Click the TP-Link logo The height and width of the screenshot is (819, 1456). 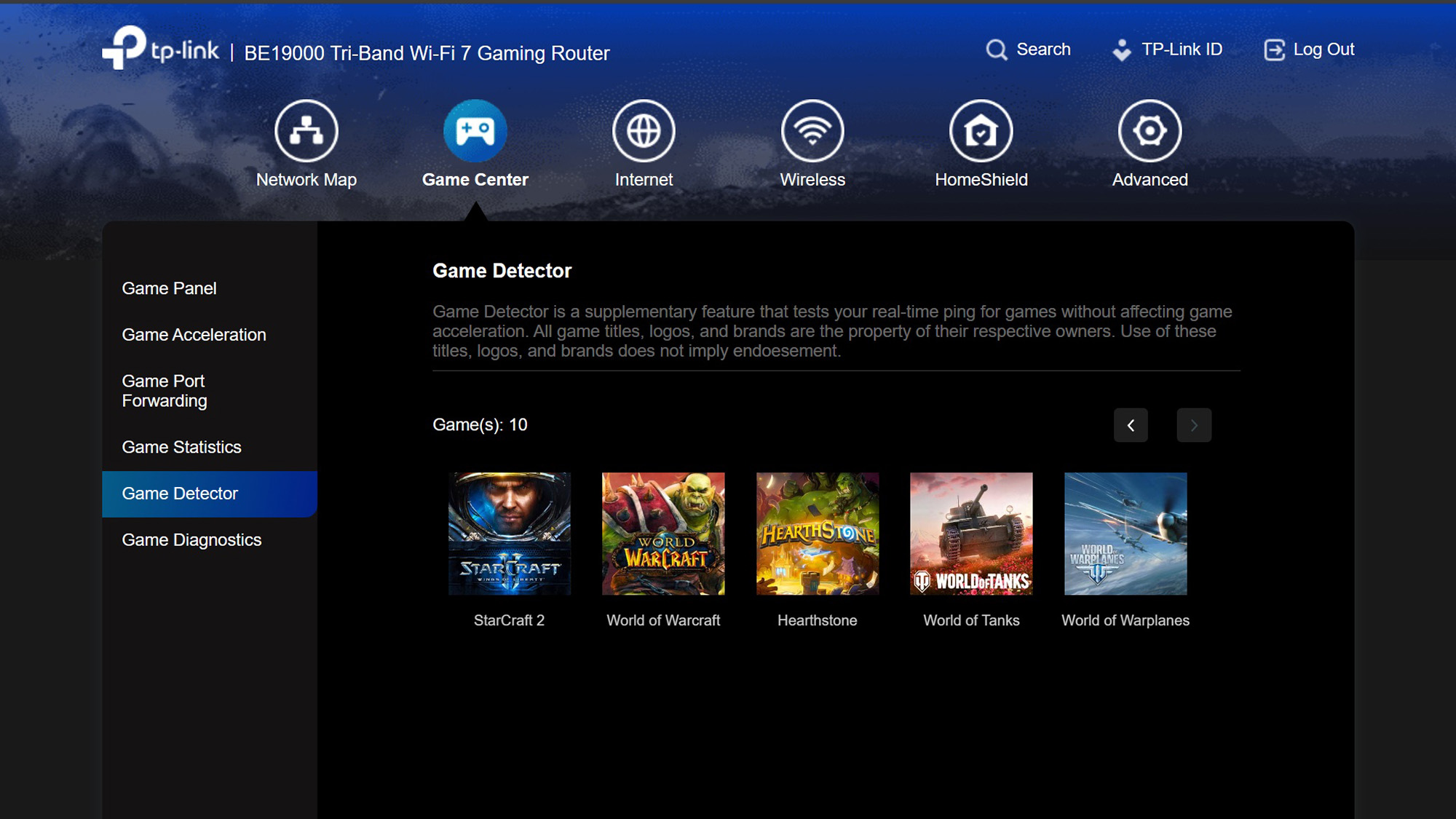[x=160, y=48]
